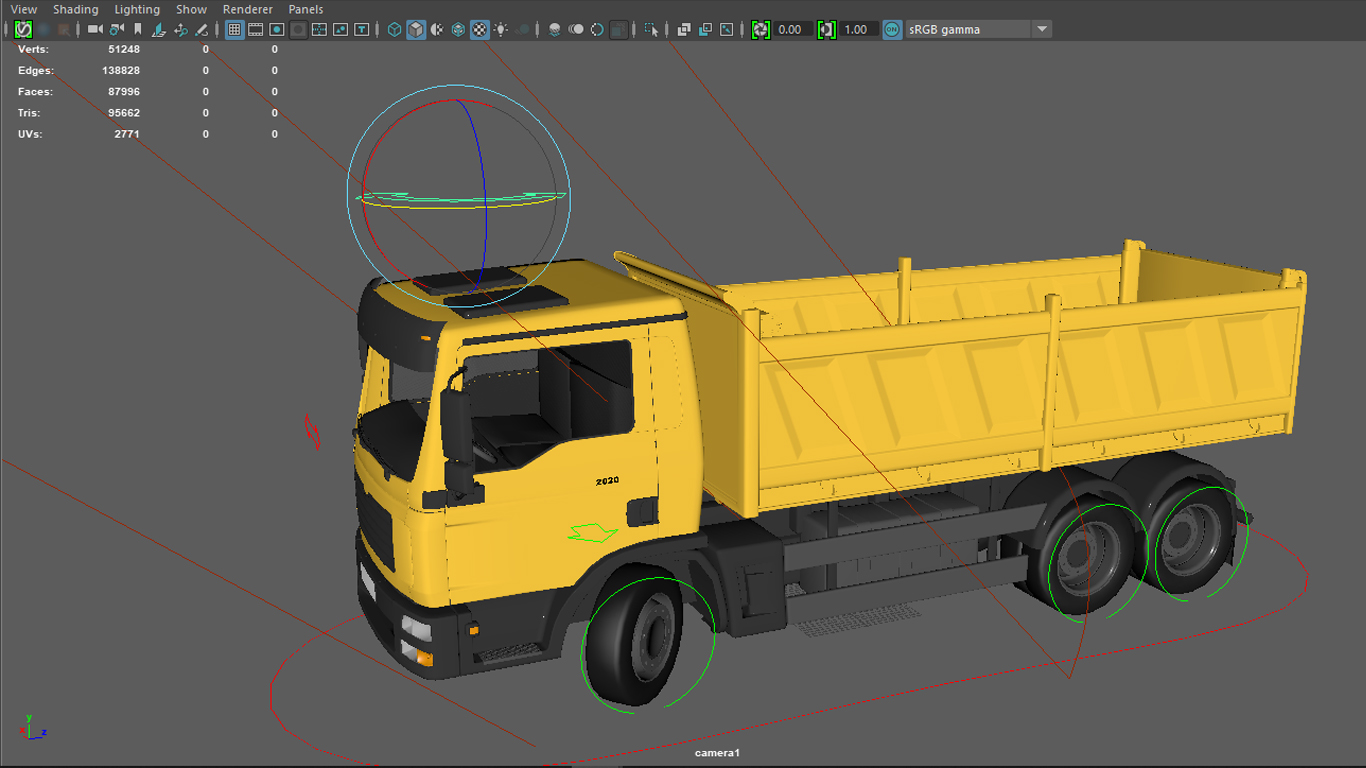The image size is (1366, 768).
Task: Click the exposure aperture icon
Action: point(761,30)
